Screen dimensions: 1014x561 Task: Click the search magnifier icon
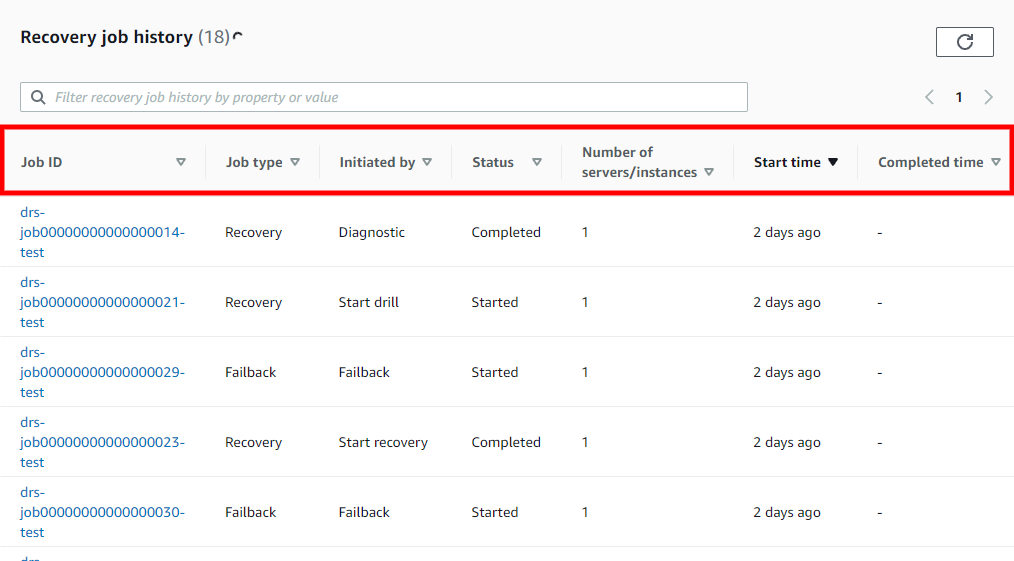coord(38,97)
